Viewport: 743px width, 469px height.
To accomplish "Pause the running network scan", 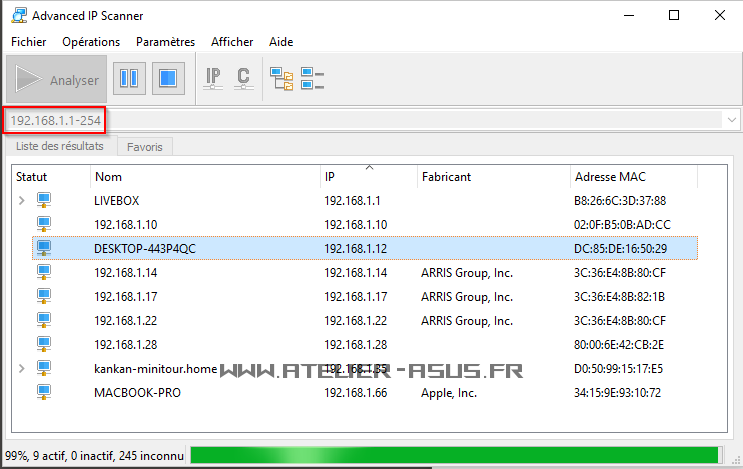I will point(128,78).
